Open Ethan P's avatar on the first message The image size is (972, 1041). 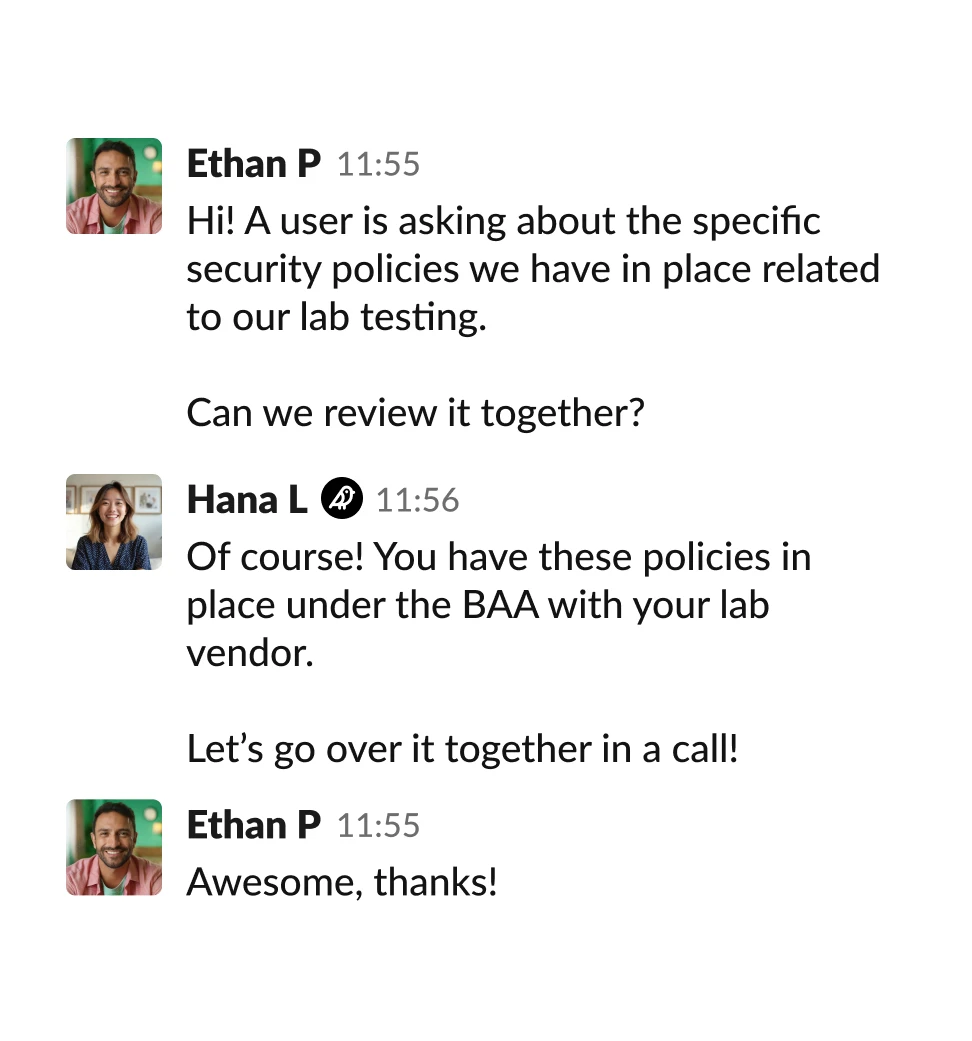click(114, 186)
